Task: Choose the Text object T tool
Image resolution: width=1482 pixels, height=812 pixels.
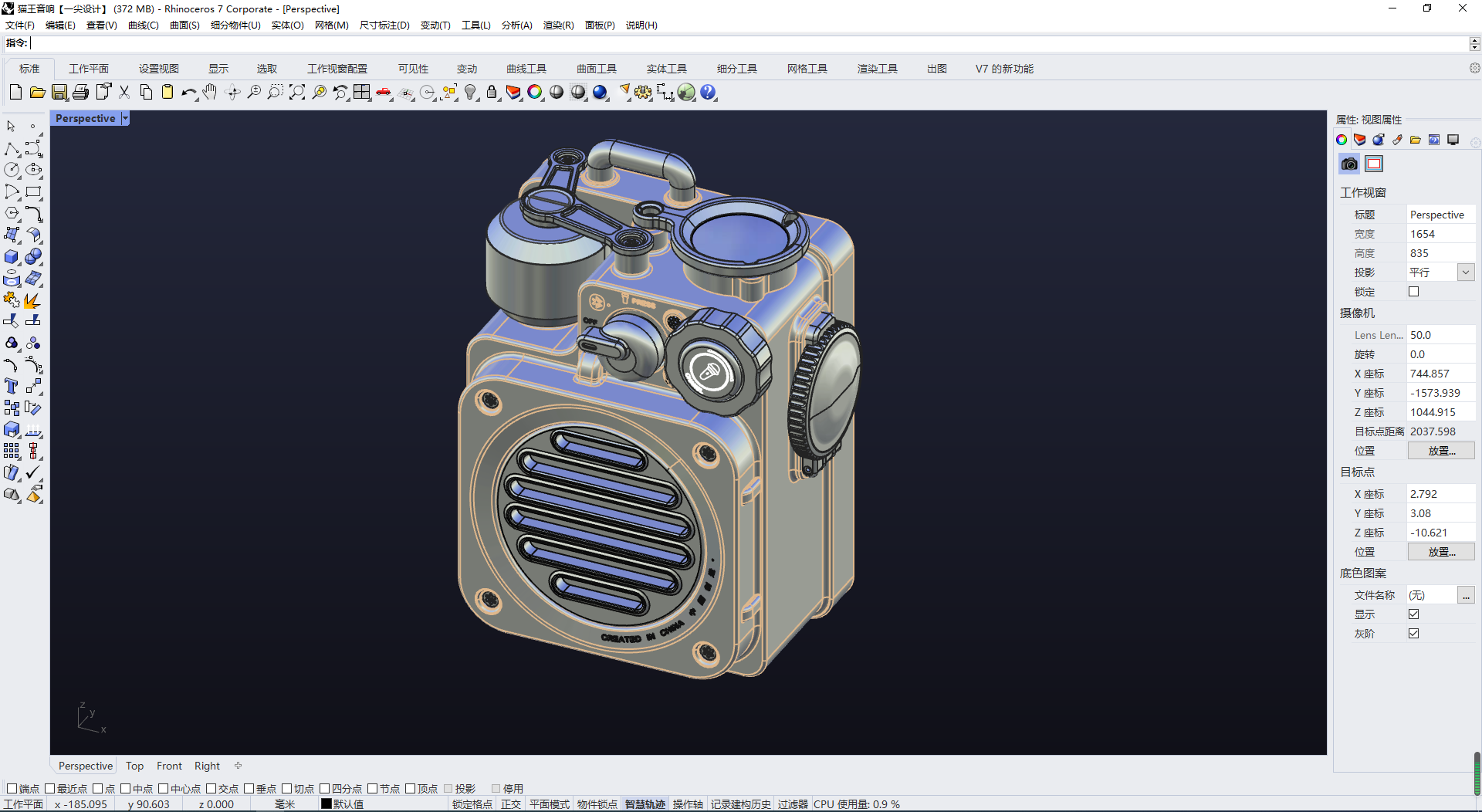Action: tap(12, 386)
